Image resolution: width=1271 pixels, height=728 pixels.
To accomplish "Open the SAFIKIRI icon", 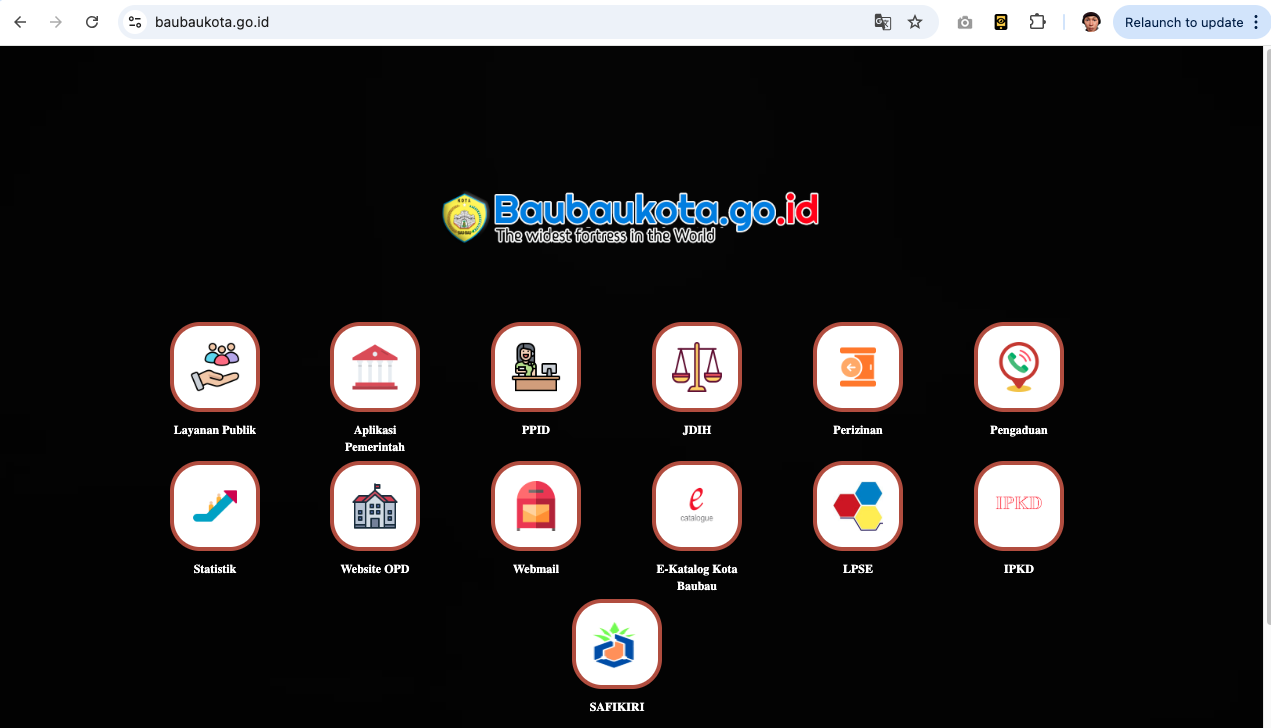I will 617,644.
